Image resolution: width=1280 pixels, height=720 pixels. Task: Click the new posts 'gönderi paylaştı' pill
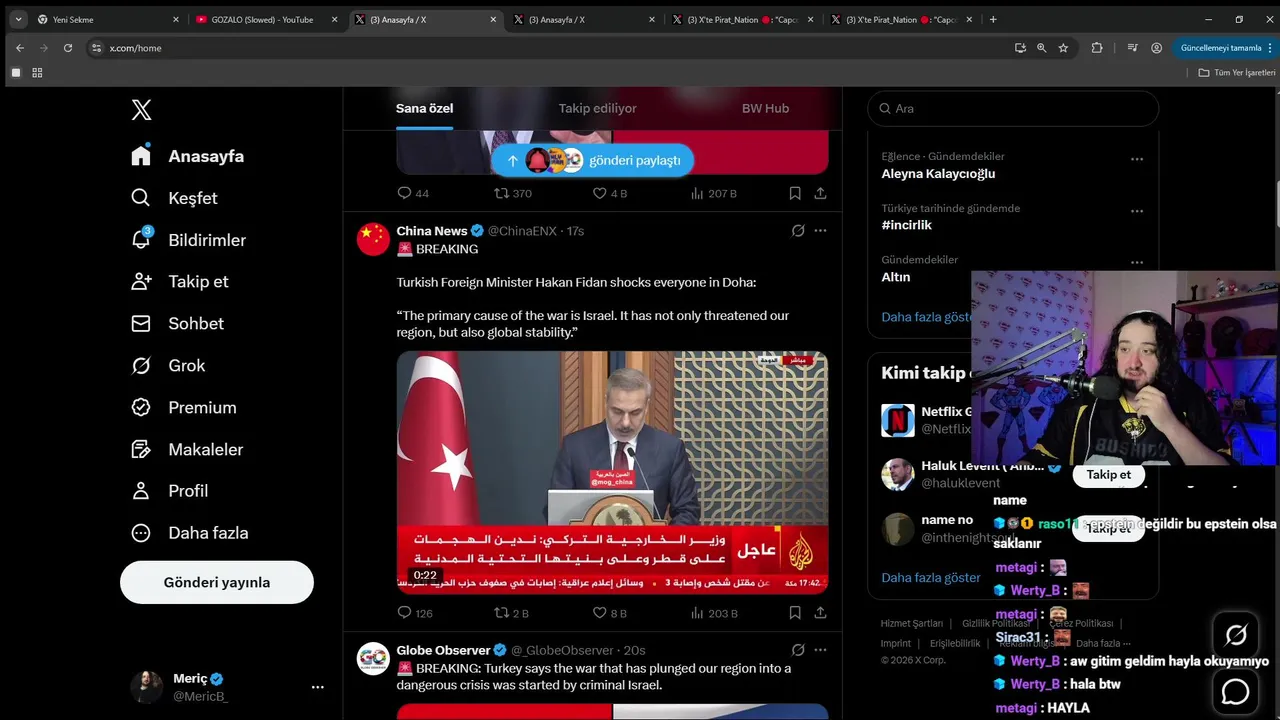592,160
